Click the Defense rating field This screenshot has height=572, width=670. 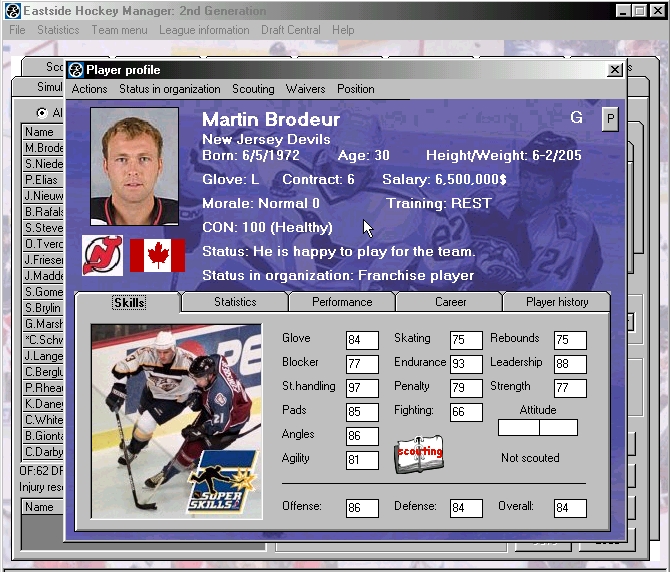pos(466,508)
